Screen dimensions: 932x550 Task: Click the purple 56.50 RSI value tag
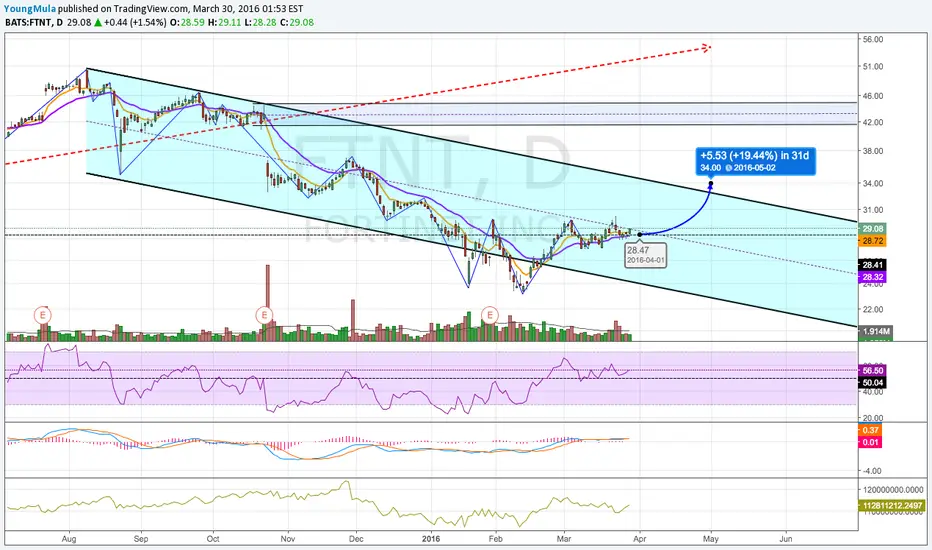click(x=873, y=370)
